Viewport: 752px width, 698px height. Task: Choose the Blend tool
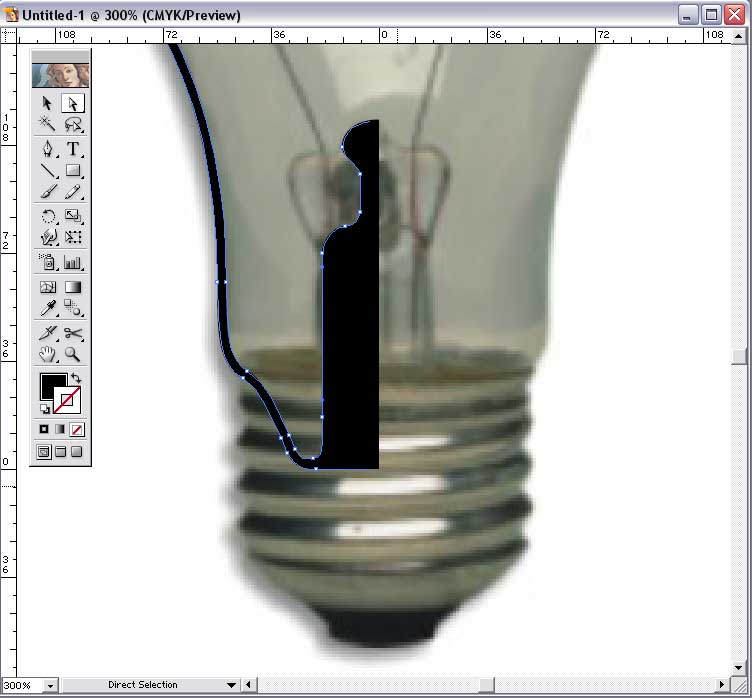click(73, 308)
